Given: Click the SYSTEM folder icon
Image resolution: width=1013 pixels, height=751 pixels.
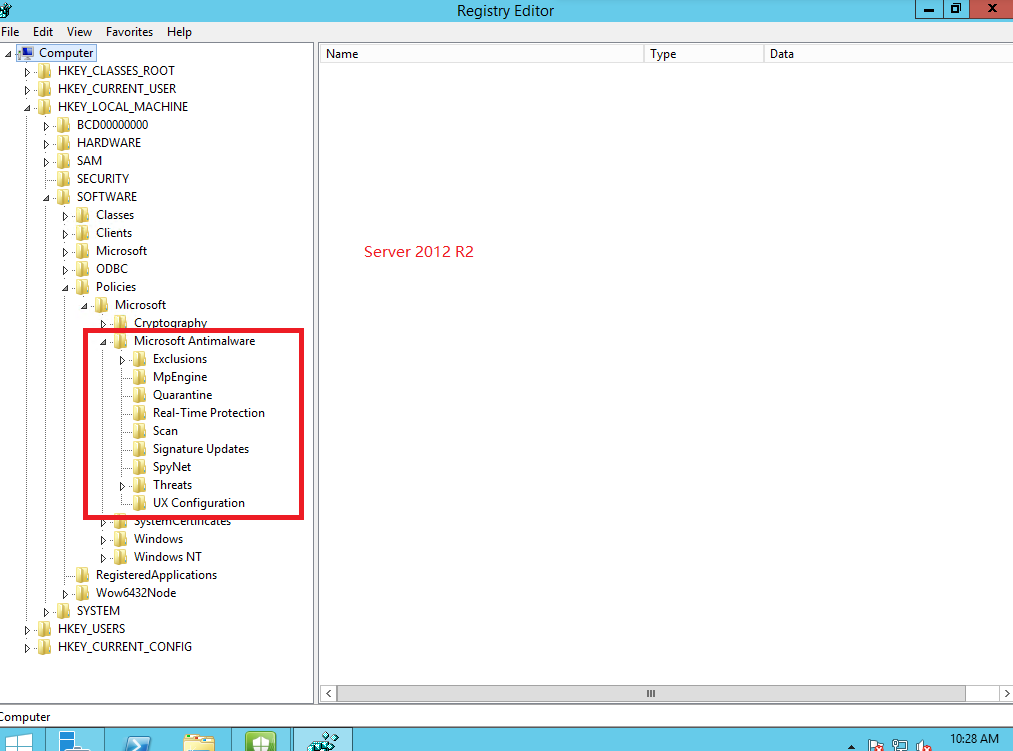Looking at the screenshot, I should (x=63, y=611).
